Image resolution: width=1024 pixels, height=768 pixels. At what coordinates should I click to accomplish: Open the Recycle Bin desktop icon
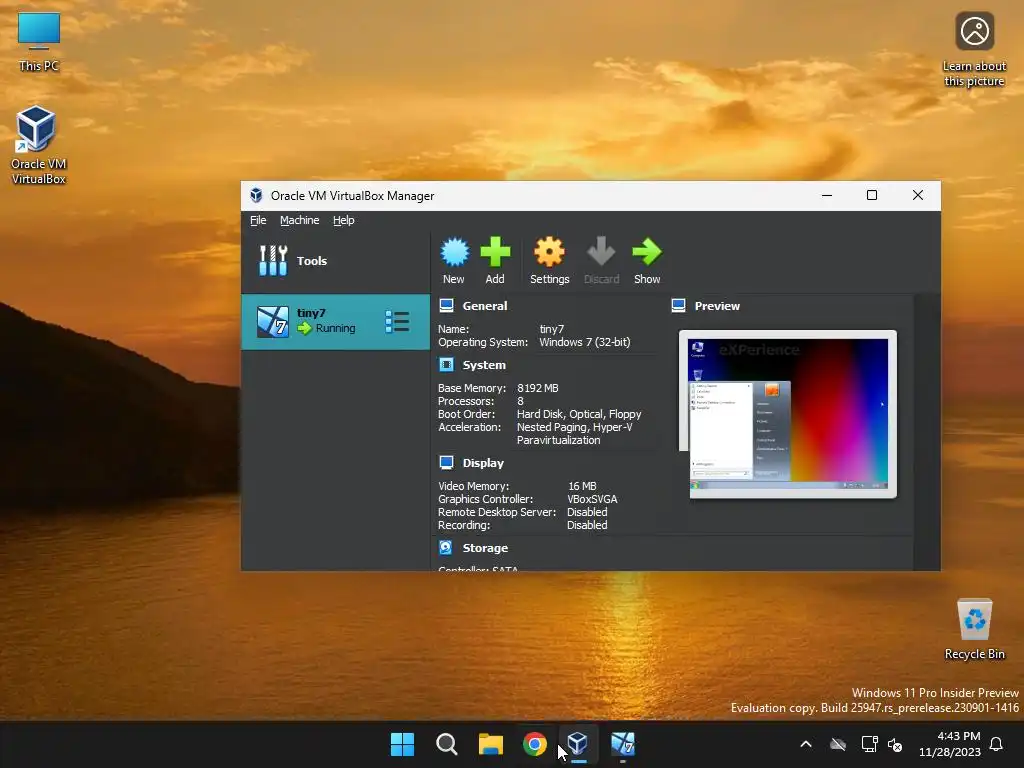click(974, 629)
